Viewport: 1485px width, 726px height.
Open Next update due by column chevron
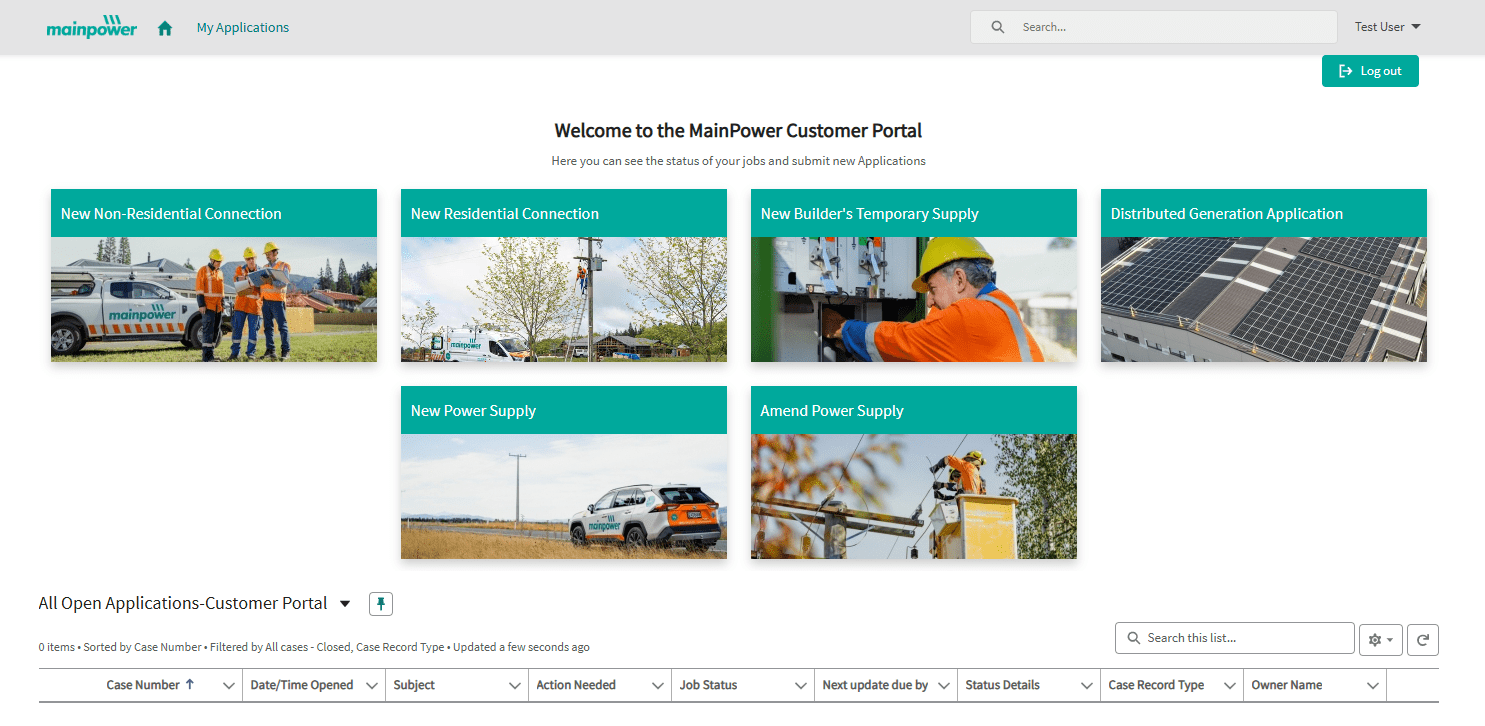click(944, 685)
